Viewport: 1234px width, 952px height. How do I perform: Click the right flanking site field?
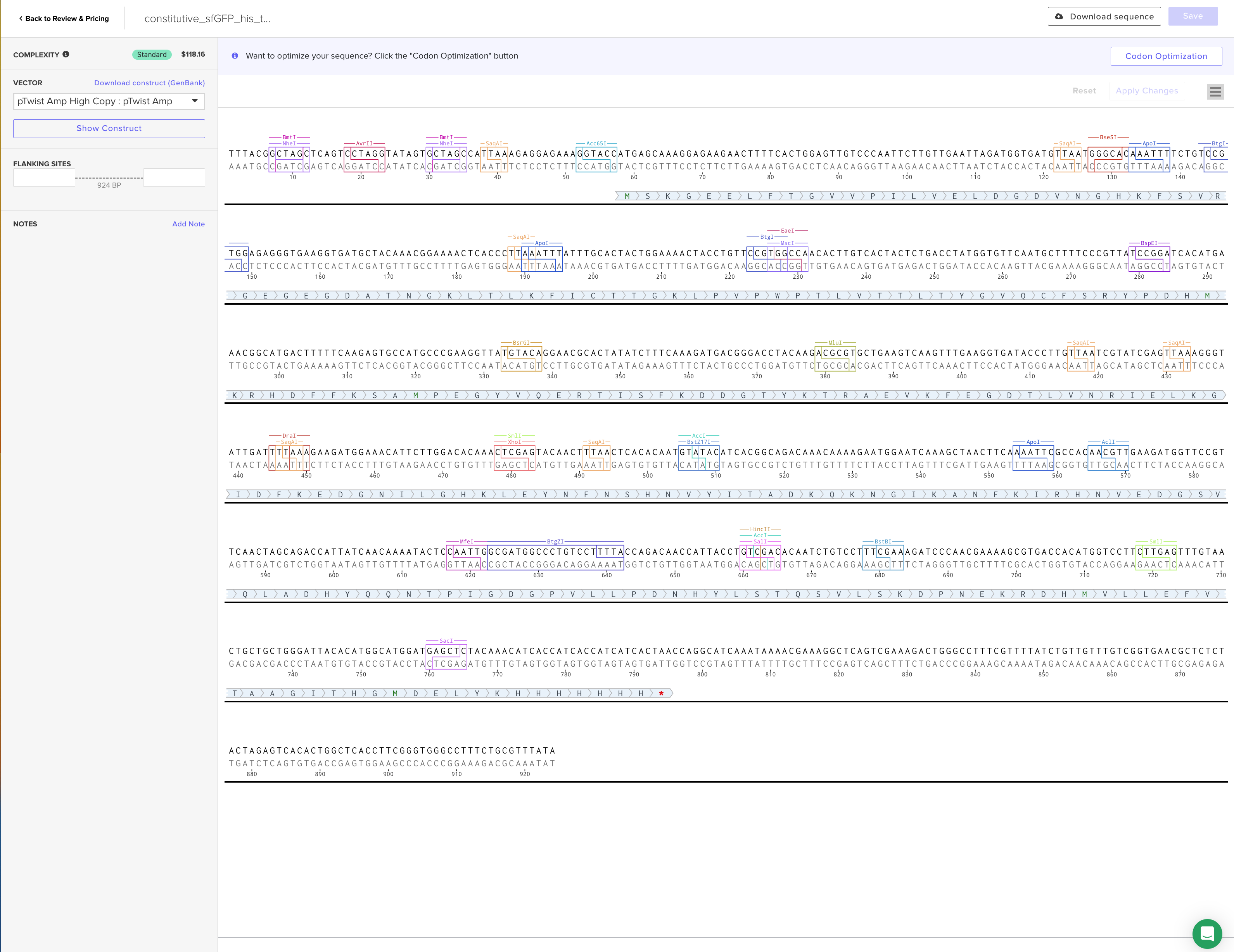pyautogui.click(x=174, y=177)
